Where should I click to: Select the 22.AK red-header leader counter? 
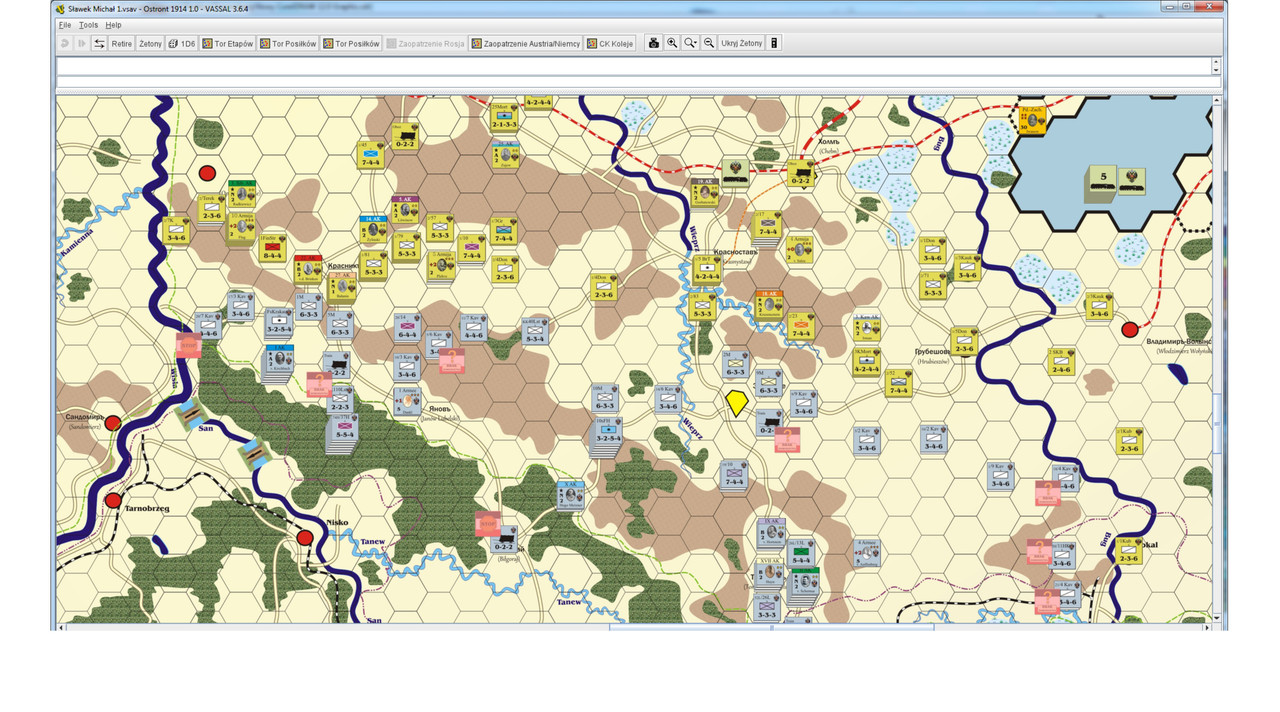coord(308,268)
